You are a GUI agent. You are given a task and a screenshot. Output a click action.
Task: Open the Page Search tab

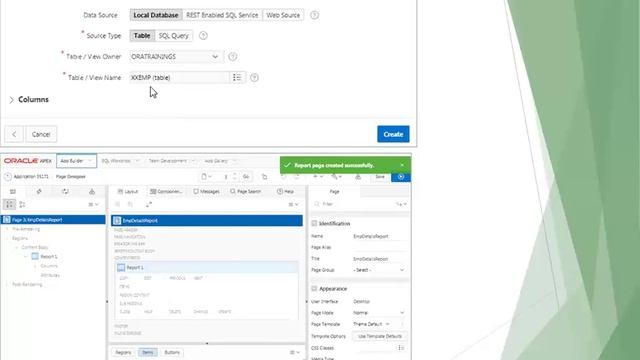tap(245, 191)
